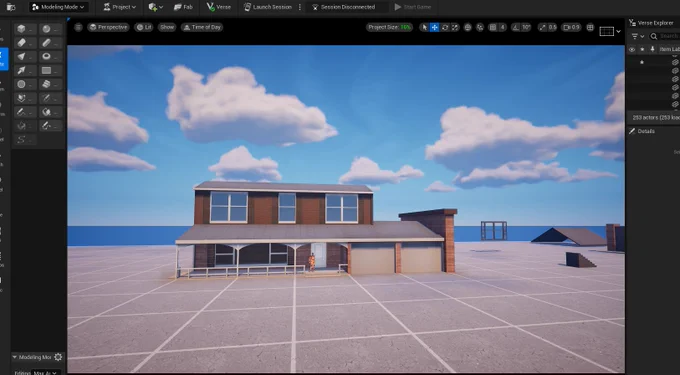This screenshot has height=375, width=680.
Task: Activate the Select cursor mode
Action: 425,27
